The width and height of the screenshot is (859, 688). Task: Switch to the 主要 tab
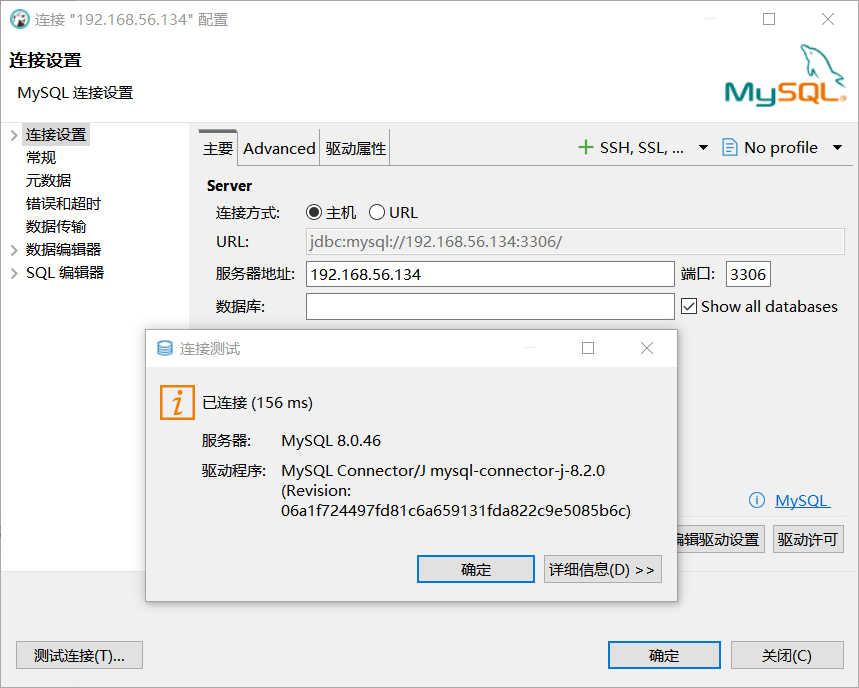(218, 148)
